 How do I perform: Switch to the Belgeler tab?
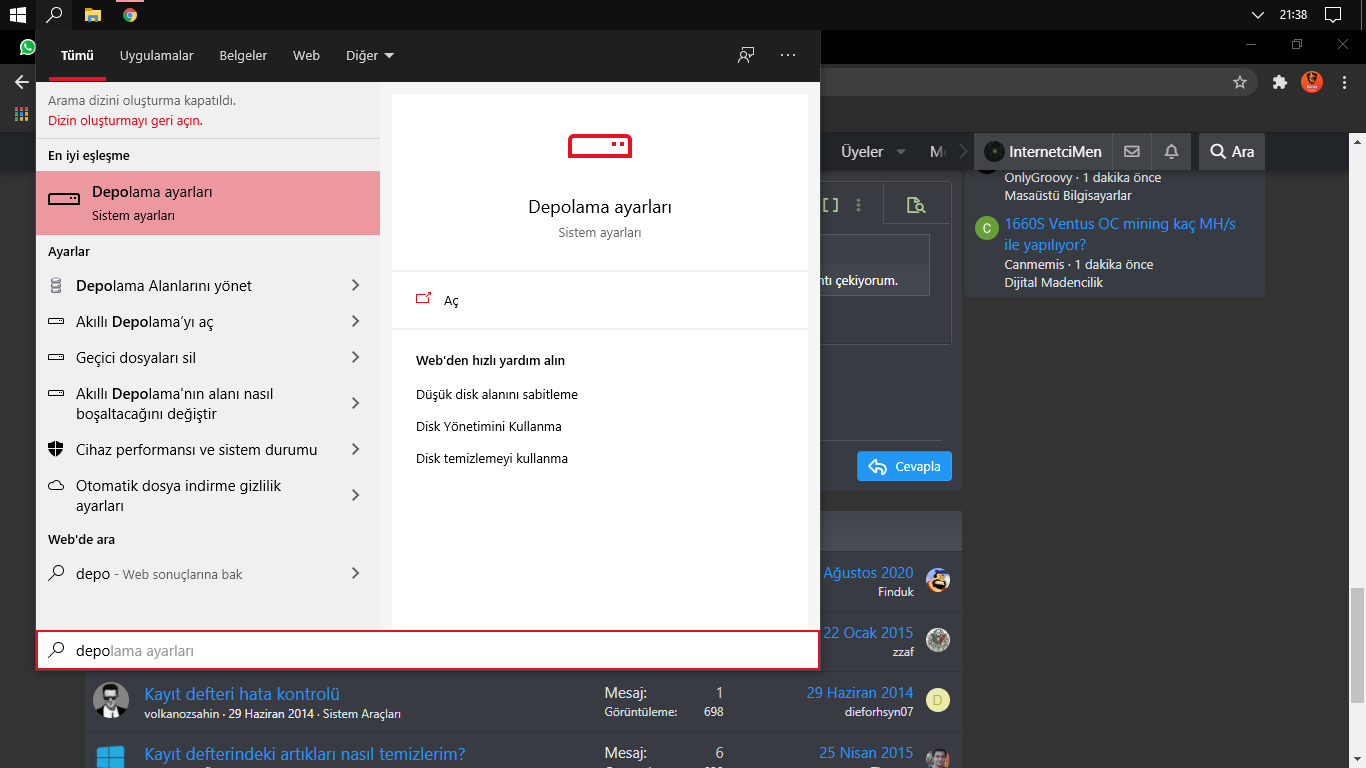click(x=243, y=56)
